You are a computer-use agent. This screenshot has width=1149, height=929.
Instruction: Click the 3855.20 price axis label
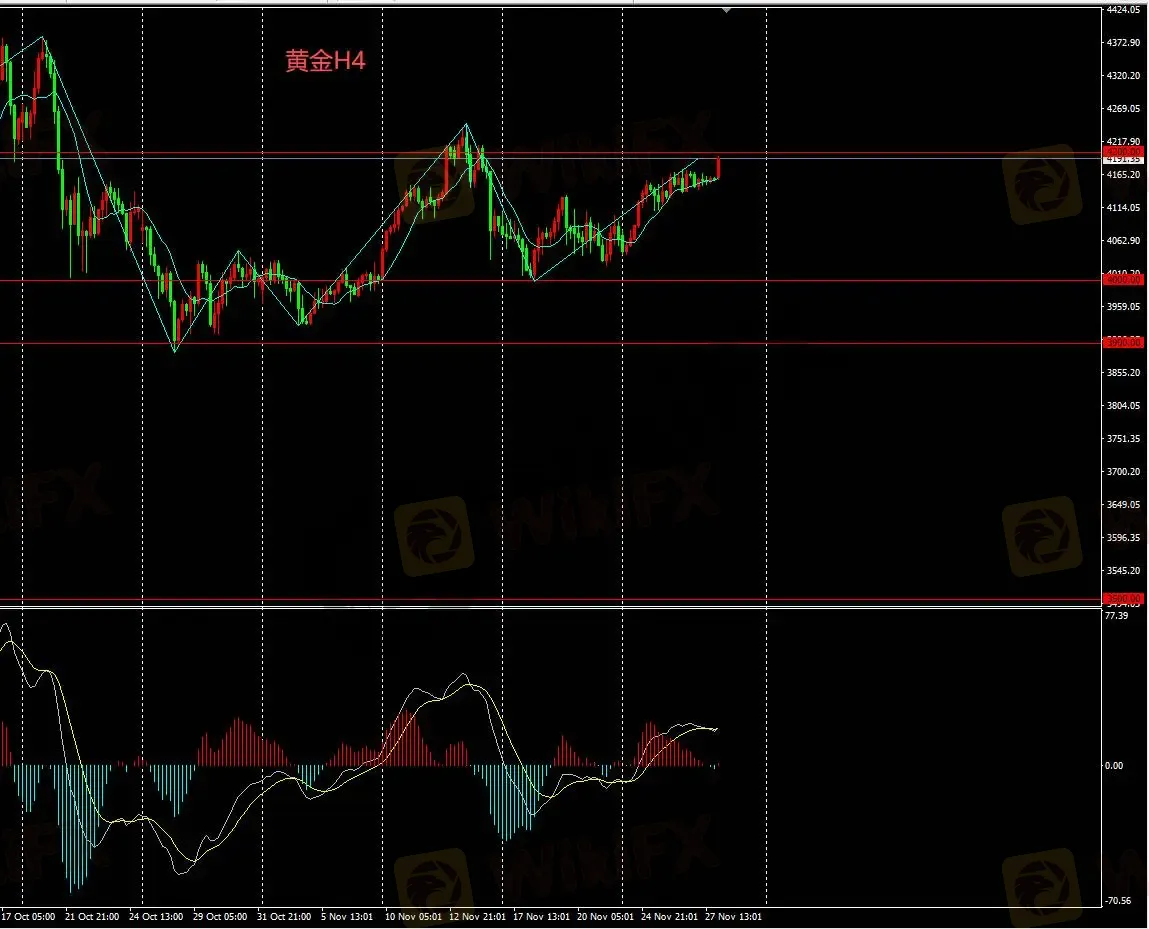point(1123,372)
